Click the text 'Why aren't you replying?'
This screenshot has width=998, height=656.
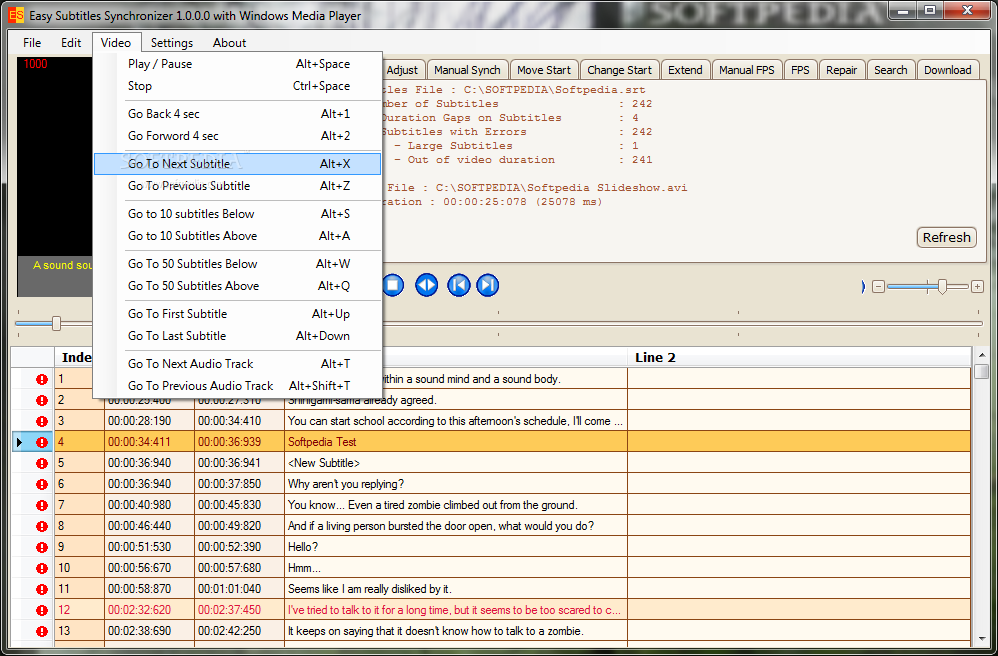(346, 484)
